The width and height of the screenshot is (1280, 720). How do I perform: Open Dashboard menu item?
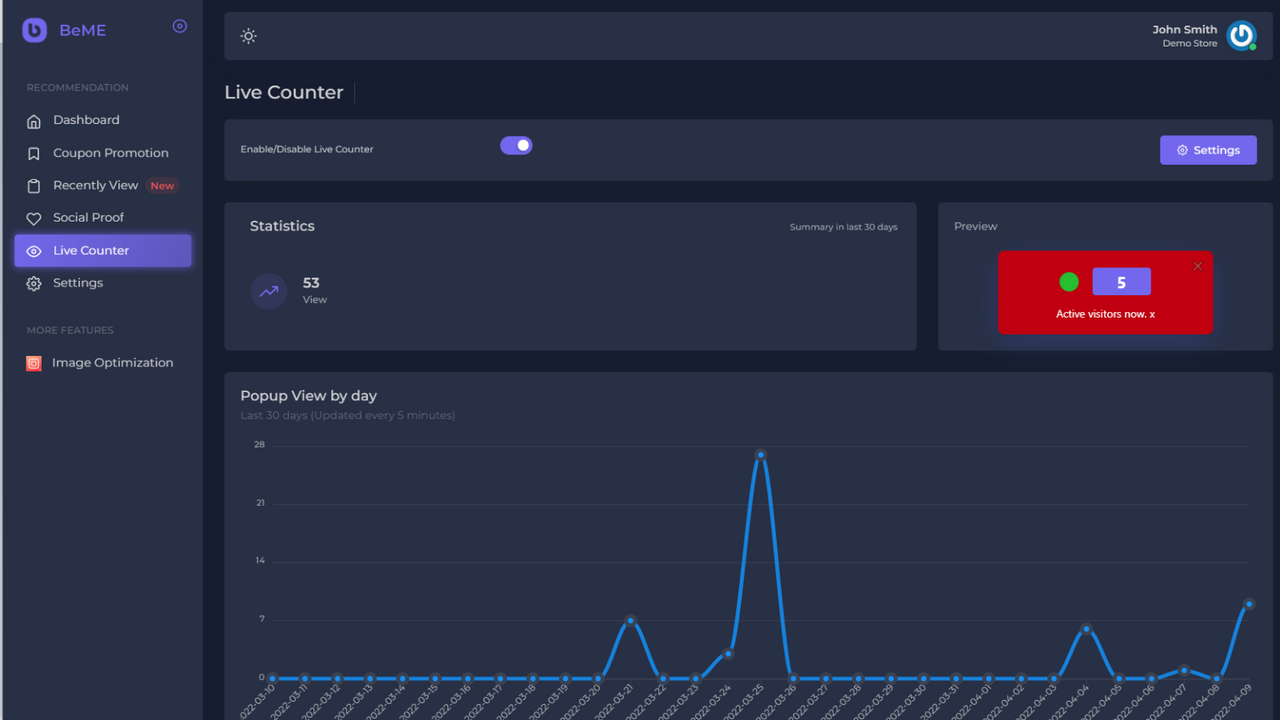click(103, 120)
